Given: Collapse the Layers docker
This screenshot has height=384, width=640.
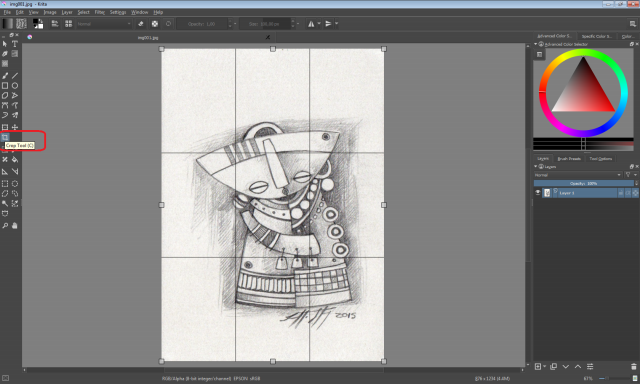Looking at the screenshot, I should pyautogui.click(x=536, y=166).
